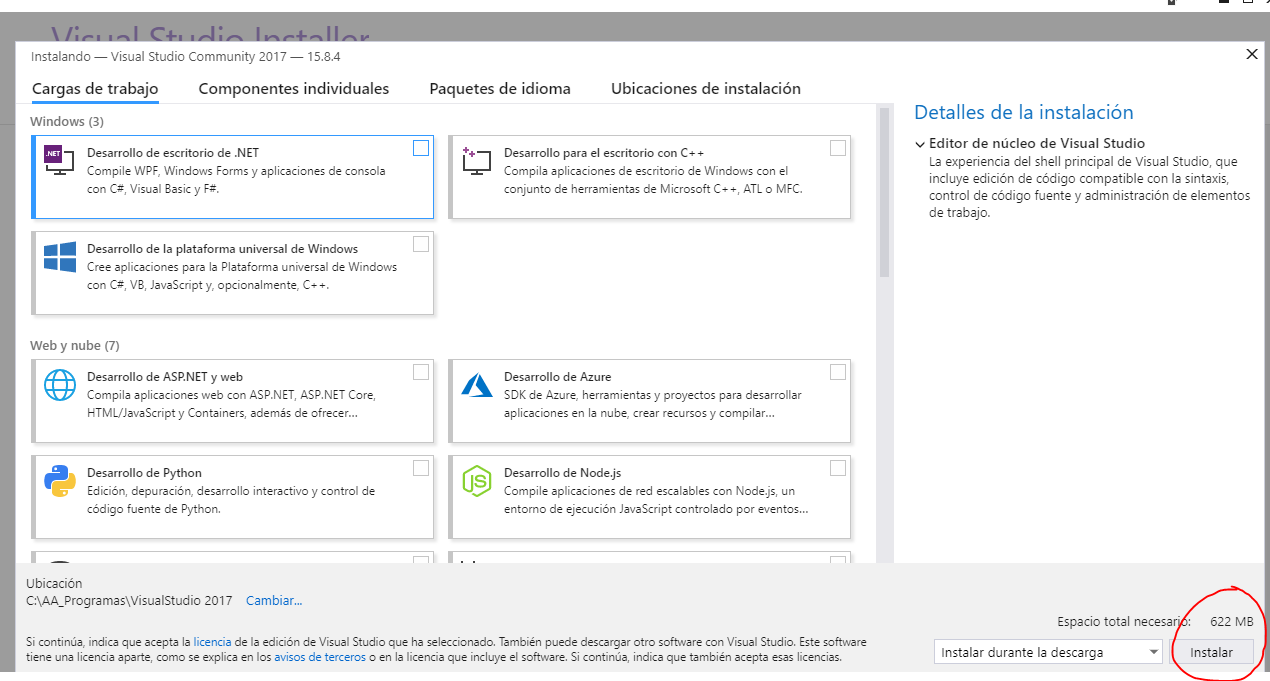Click the Azure logo icon

pos(476,385)
